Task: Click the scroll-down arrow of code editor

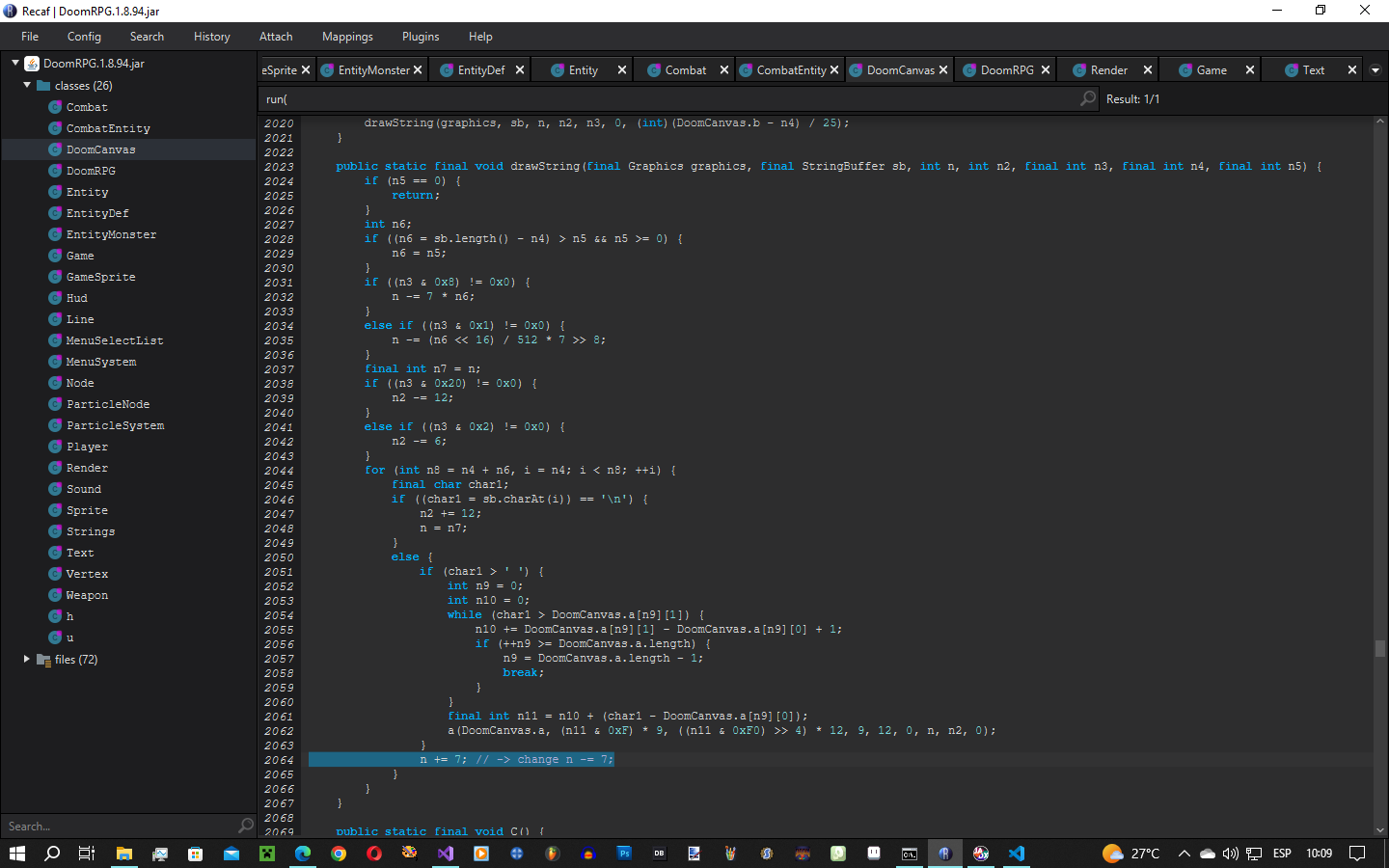Action: point(1380,829)
